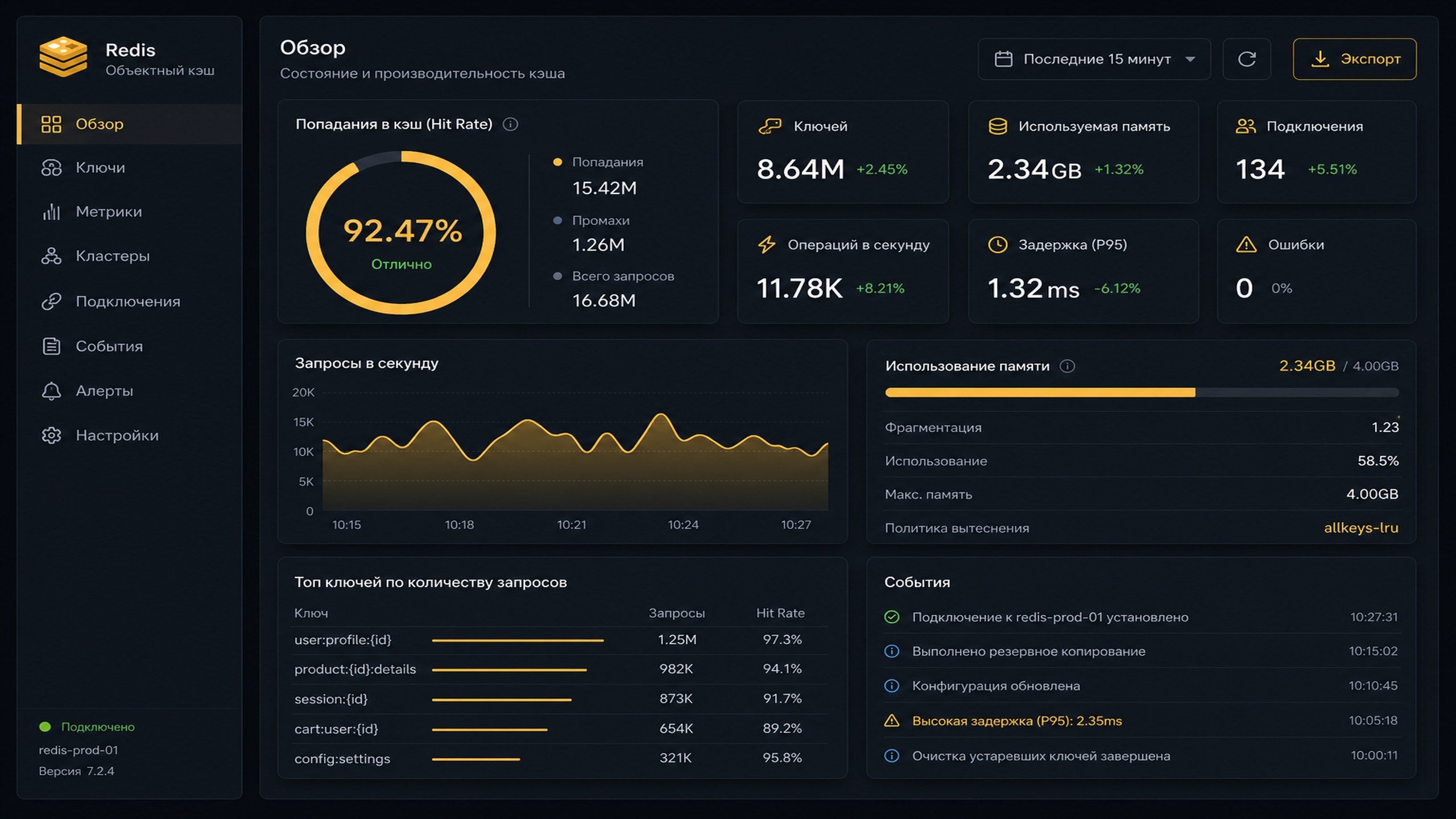Click the database icon in Используемая память card
Viewport: 1456px width, 819px height.
pos(998,126)
